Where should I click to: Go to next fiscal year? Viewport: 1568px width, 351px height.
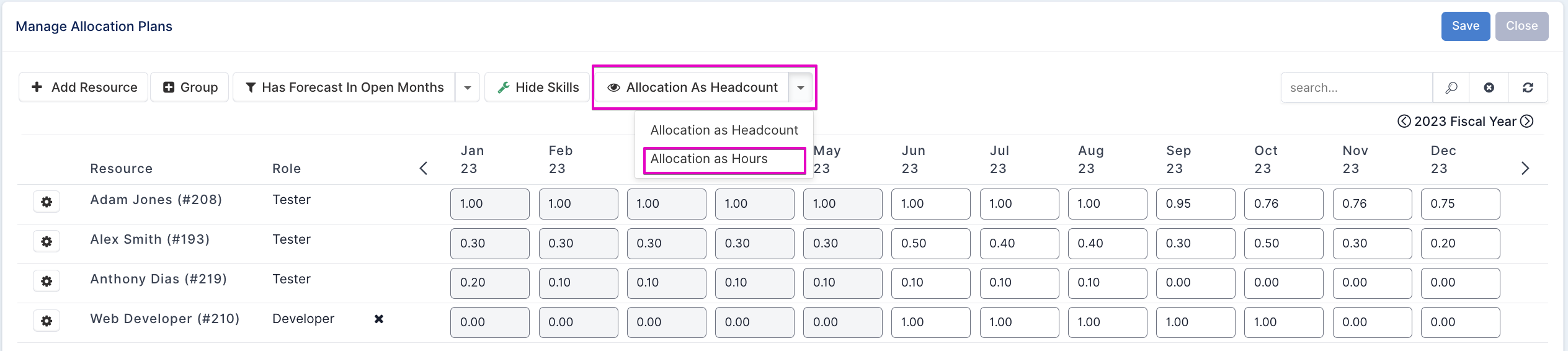point(1526,121)
